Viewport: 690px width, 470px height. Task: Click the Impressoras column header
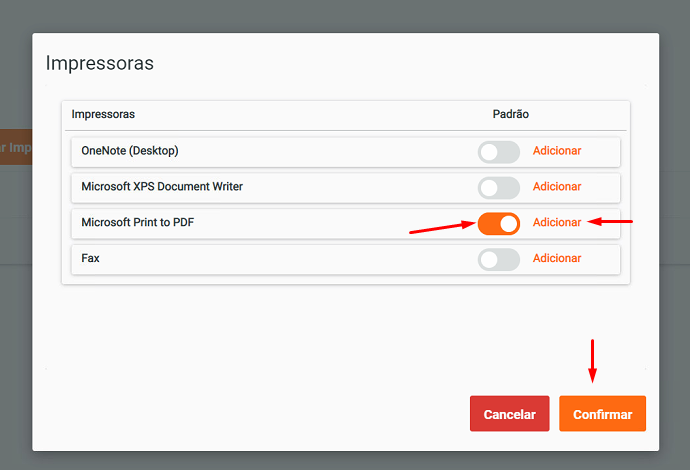click(x=103, y=114)
